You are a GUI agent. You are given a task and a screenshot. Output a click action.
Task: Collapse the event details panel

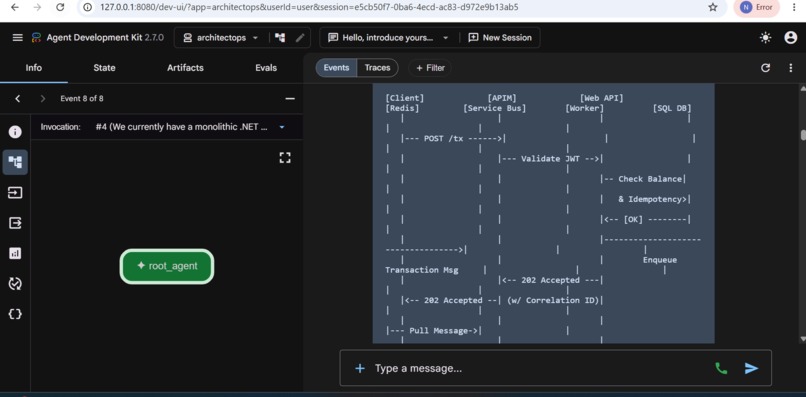pyautogui.click(x=290, y=98)
